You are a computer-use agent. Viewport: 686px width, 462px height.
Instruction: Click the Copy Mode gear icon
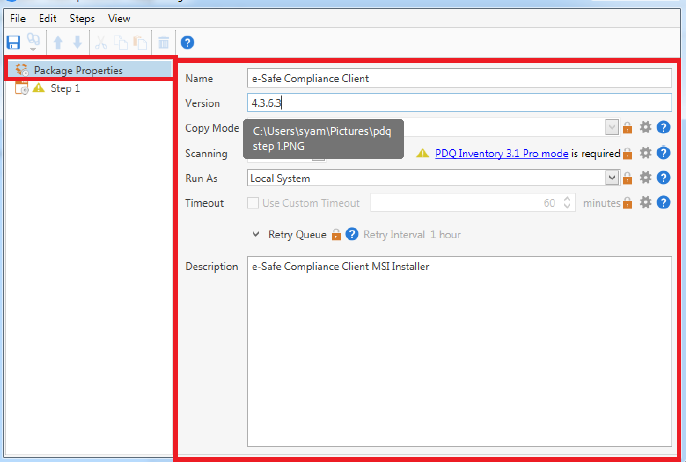(645, 127)
